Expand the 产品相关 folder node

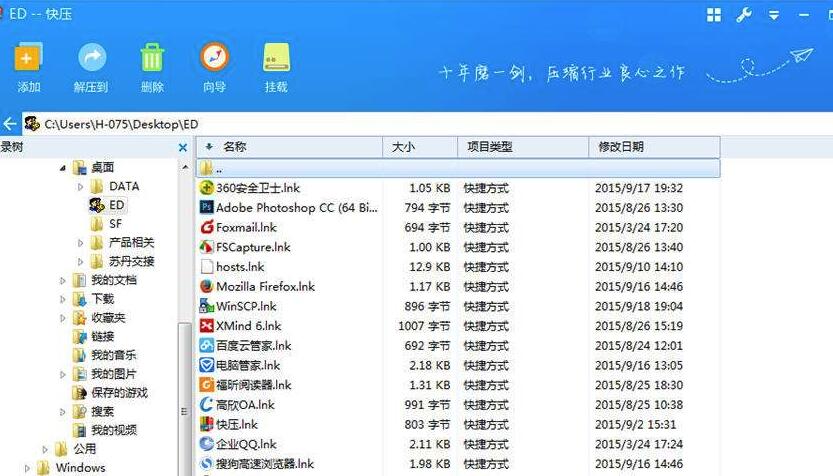tap(80, 243)
